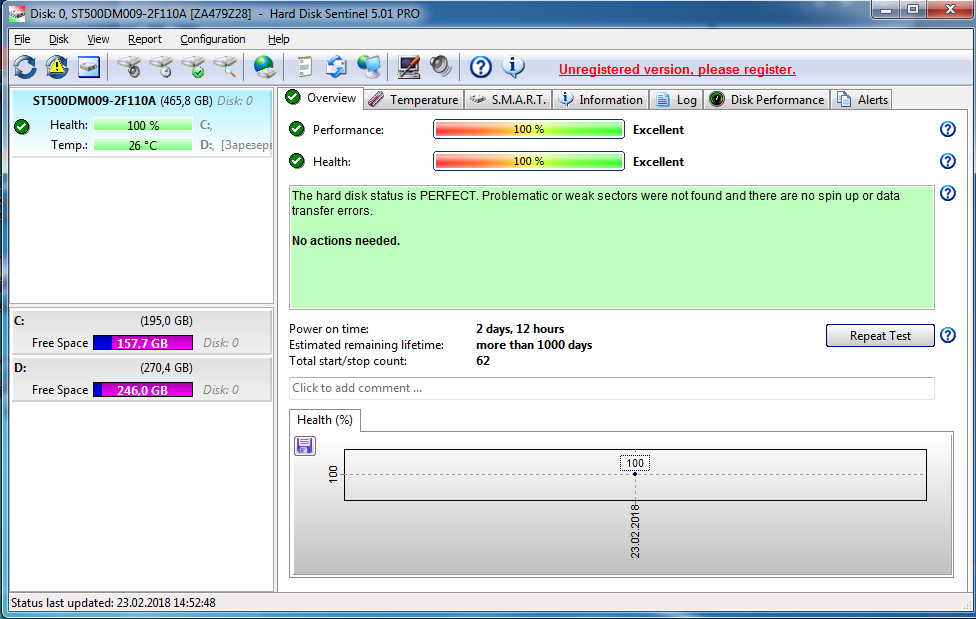
Task: Click the Performance 100 % gradient bar
Action: coord(528,130)
